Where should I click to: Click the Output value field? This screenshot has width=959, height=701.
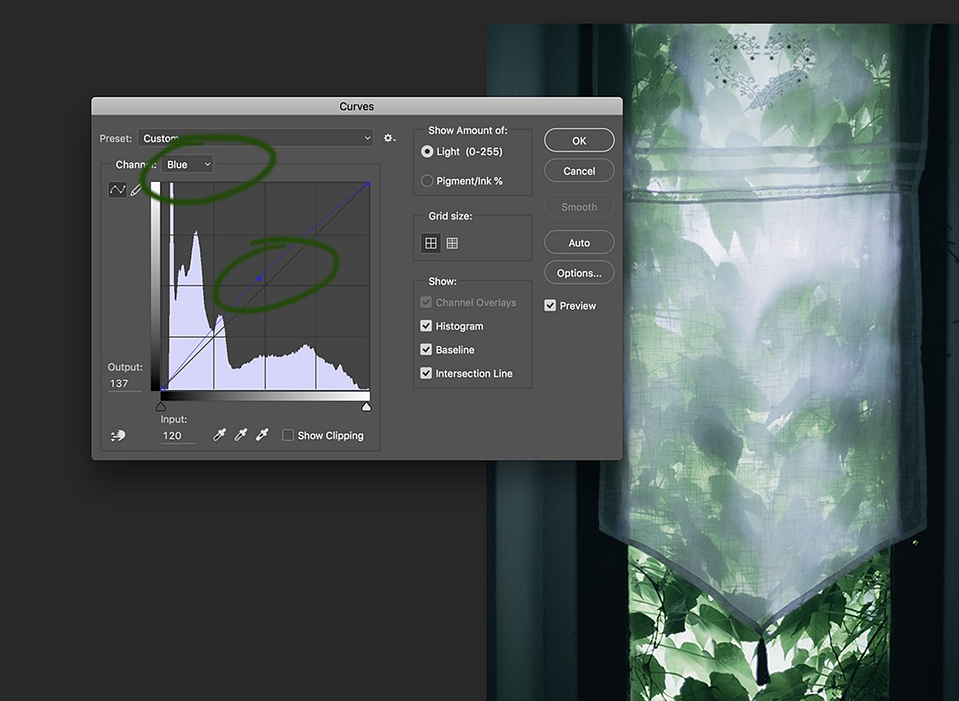[x=124, y=384]
